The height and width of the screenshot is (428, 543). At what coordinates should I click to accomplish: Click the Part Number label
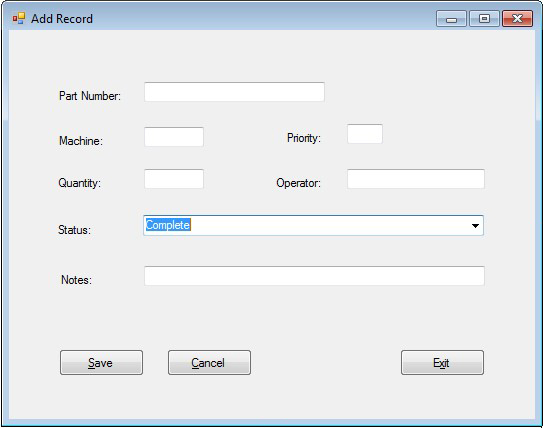tap(90, 96)
